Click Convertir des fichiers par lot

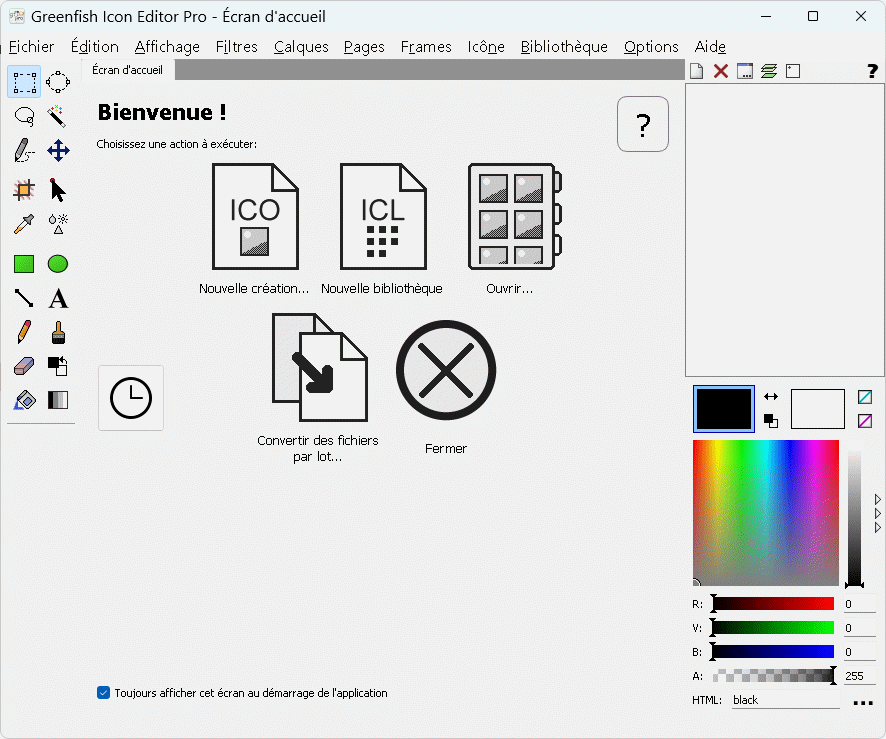tap(318, 388)
